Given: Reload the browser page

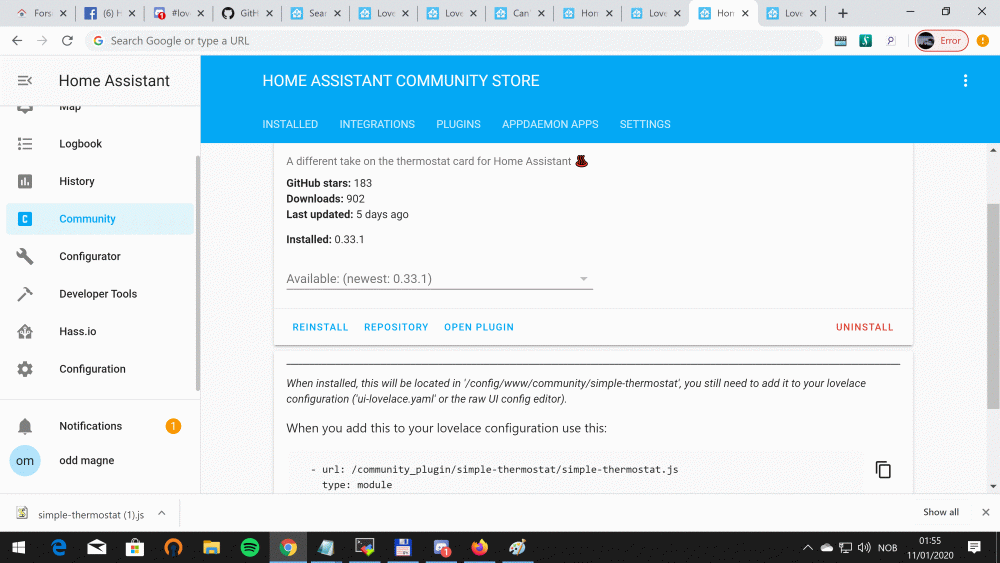Looking at the screenshot, I should 67,41.
